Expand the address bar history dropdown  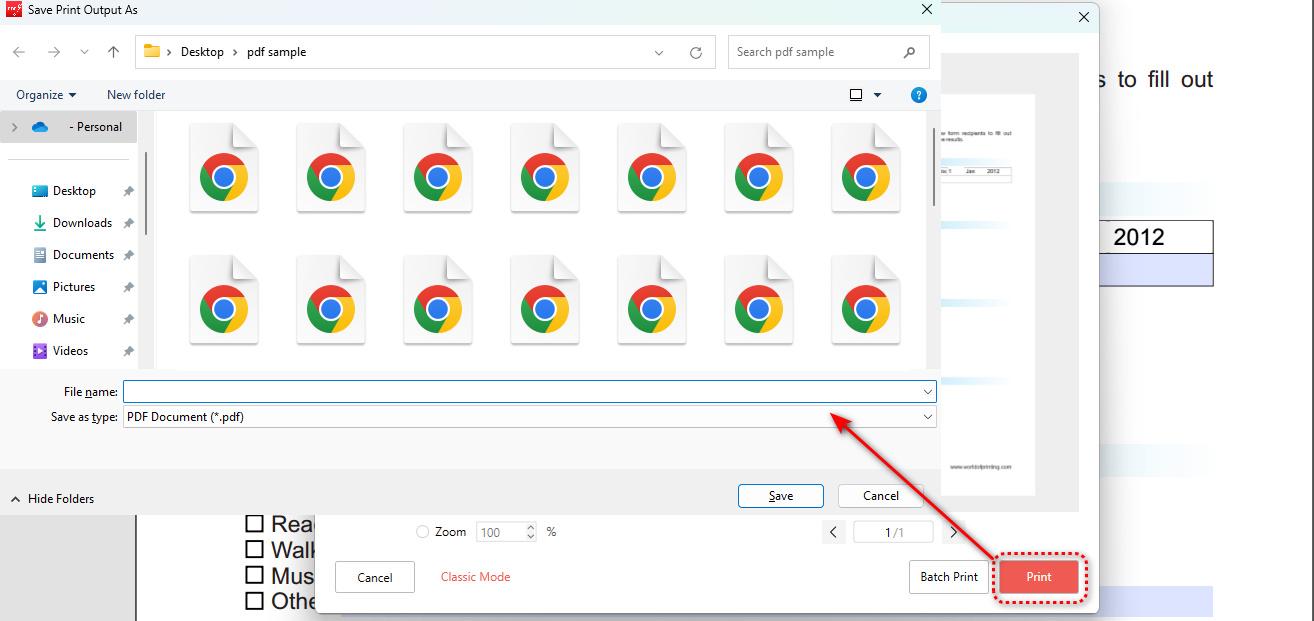659,52
